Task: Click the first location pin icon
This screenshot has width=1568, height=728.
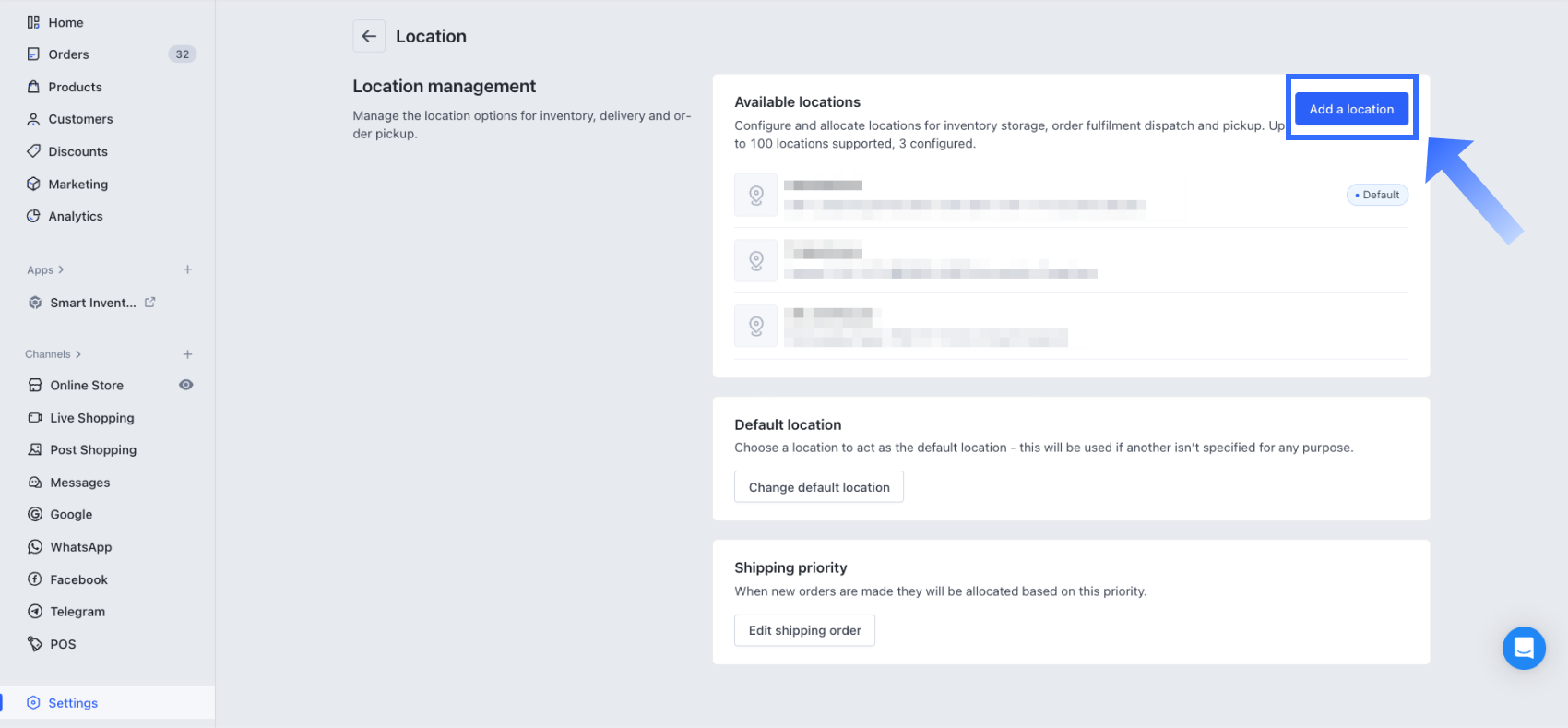Action: (755, 195)
